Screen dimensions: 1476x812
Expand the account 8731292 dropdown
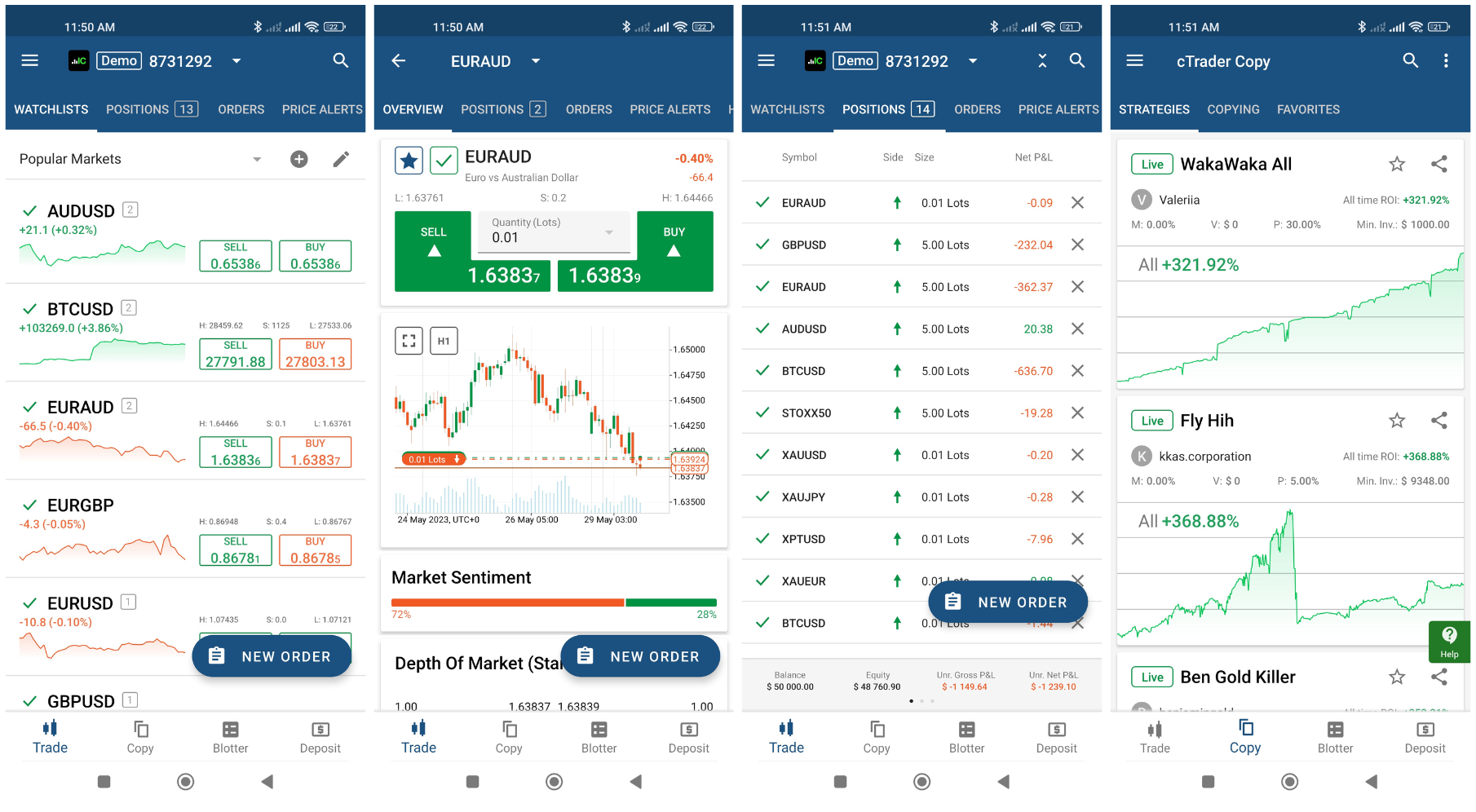pyautogui.click(x=236, y=60)
